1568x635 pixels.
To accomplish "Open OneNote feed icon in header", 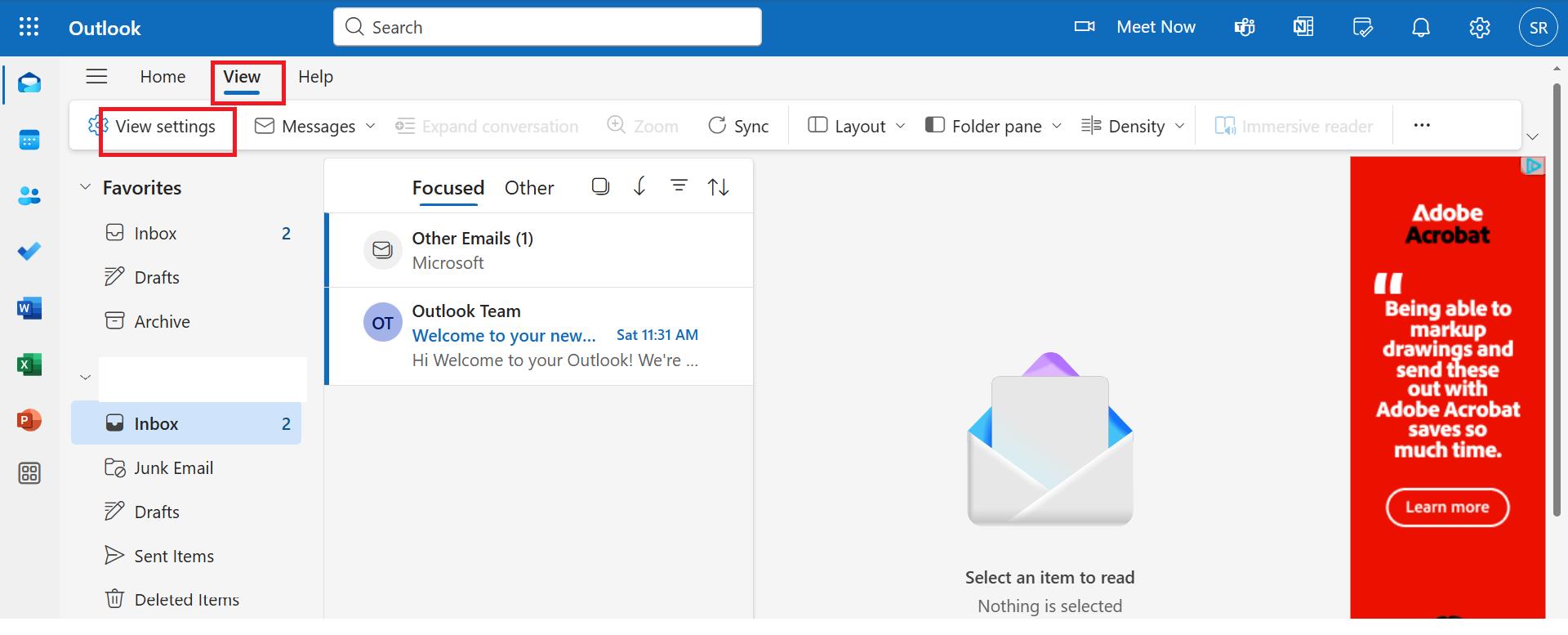I will point(1303,27).
